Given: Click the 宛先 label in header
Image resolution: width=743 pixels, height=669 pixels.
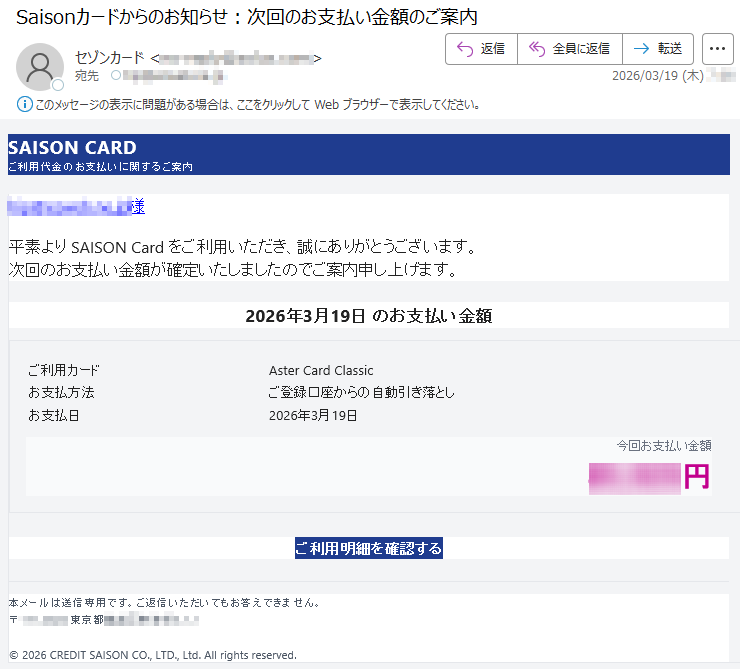Looking at the screenshot, I should pyautogui.click(x=87, y=76).
